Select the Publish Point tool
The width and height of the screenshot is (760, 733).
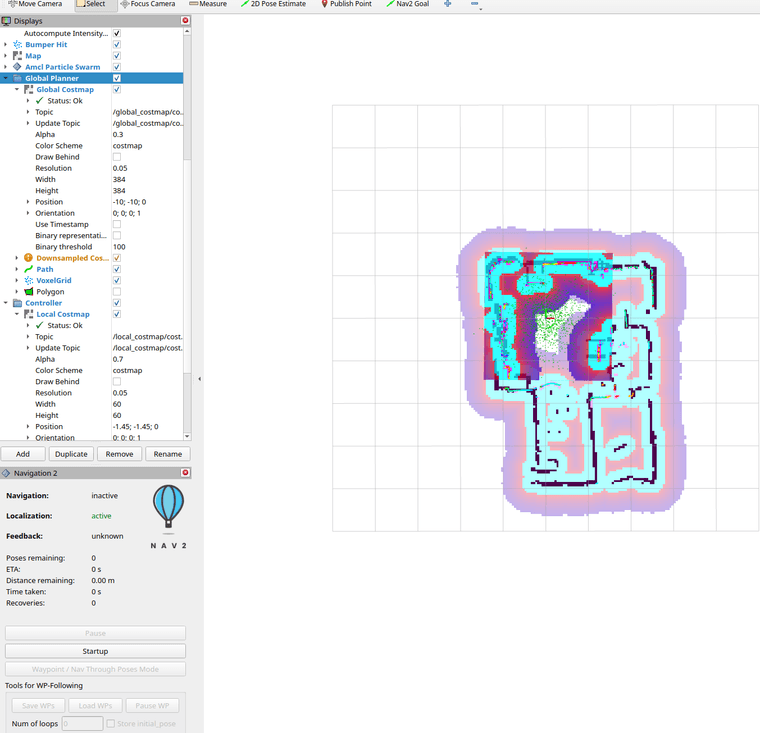pyautogui.click(x=347, y=4)
